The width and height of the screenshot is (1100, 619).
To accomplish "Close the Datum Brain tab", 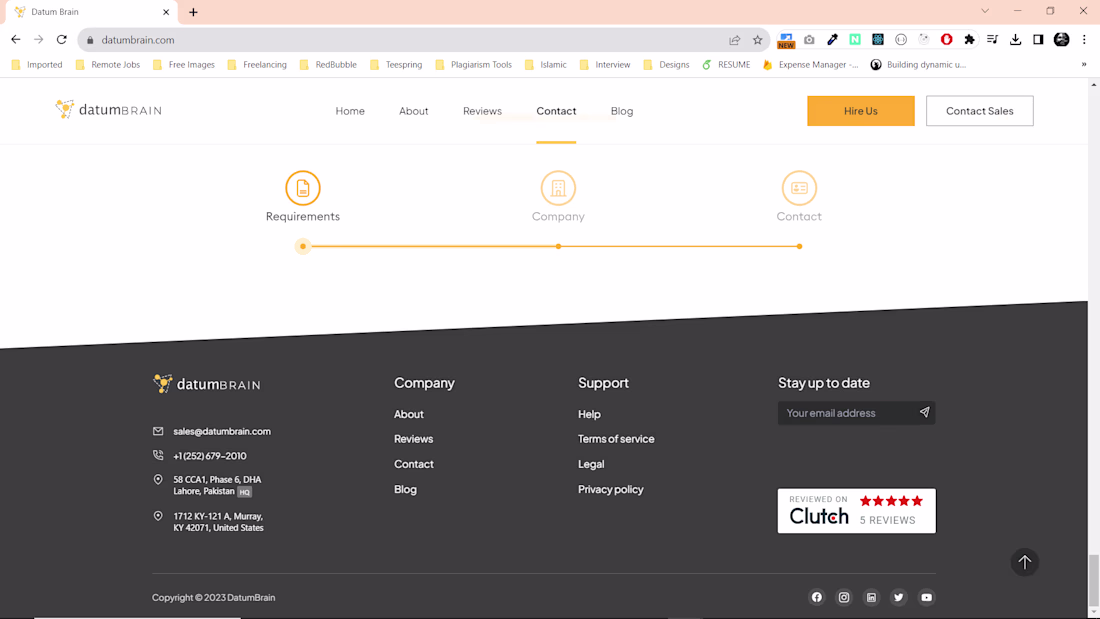I will (x=166, y=12).
